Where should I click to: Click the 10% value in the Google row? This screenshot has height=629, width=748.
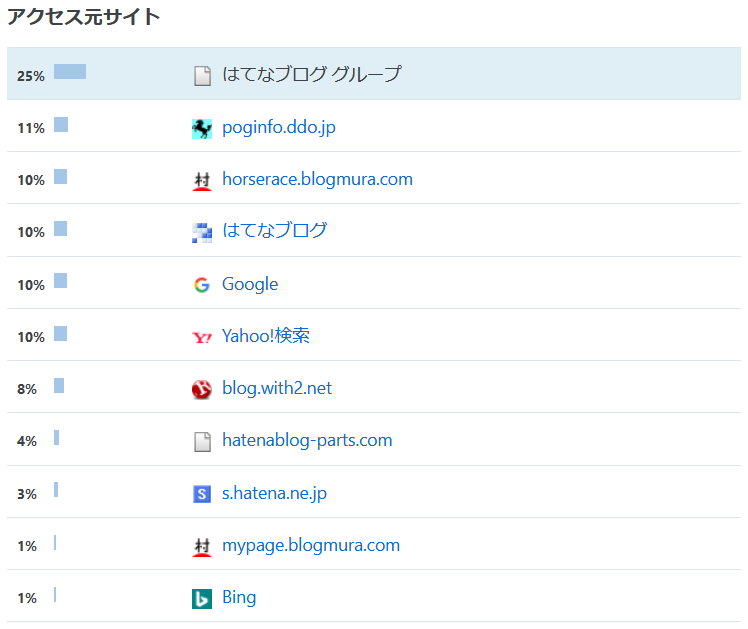pos(31,285)
